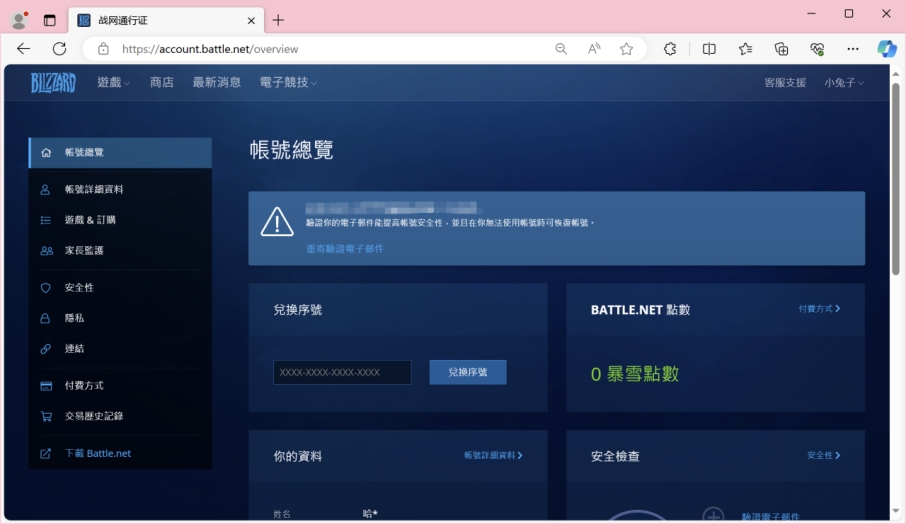Click 重寄驗證電子郵件 link
This screenshot has width=906, height=524.
click(x=344, y=249)
